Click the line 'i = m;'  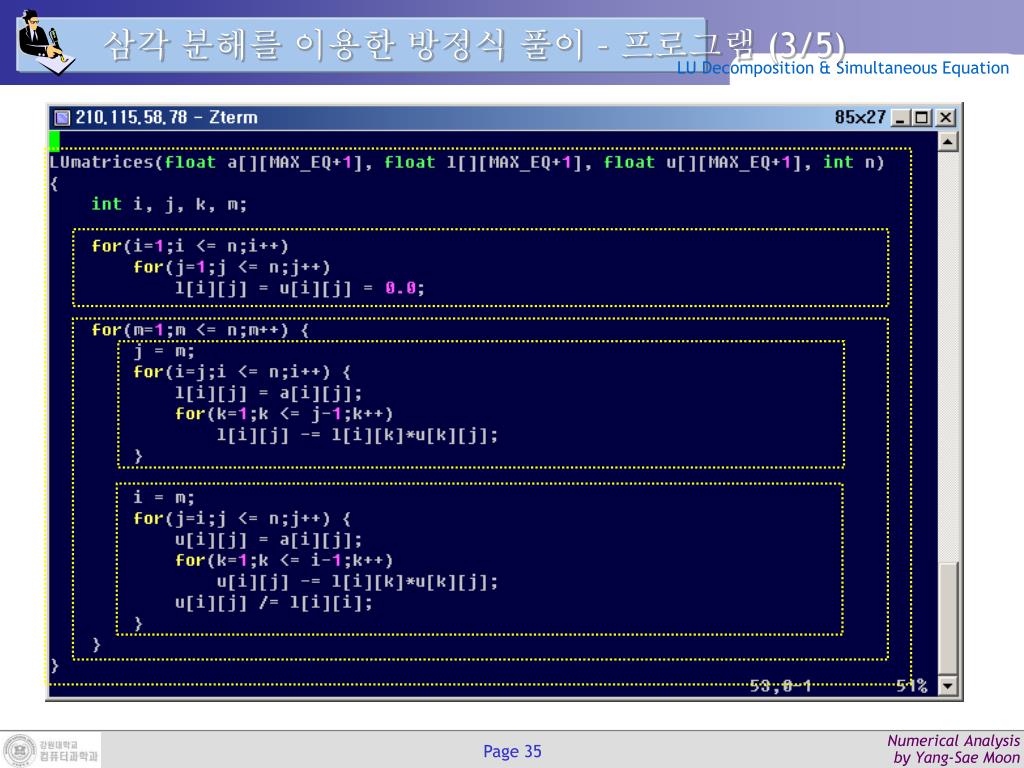[x=164, y=498]
